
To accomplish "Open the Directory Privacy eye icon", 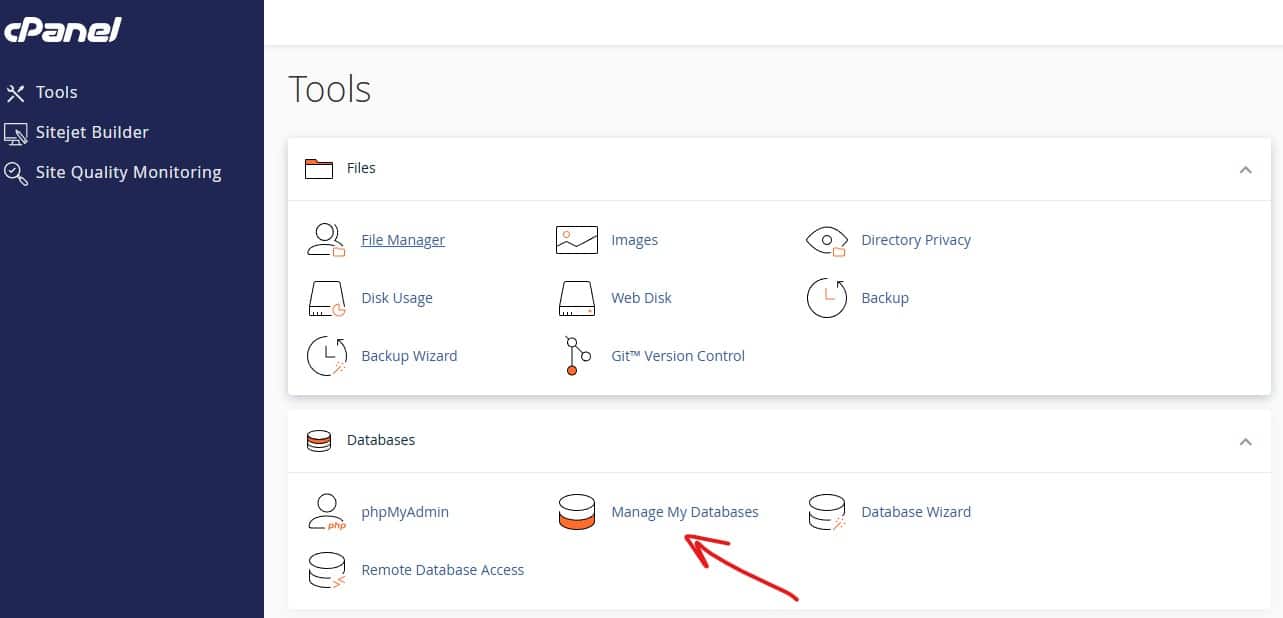I will tap(826, 240).
